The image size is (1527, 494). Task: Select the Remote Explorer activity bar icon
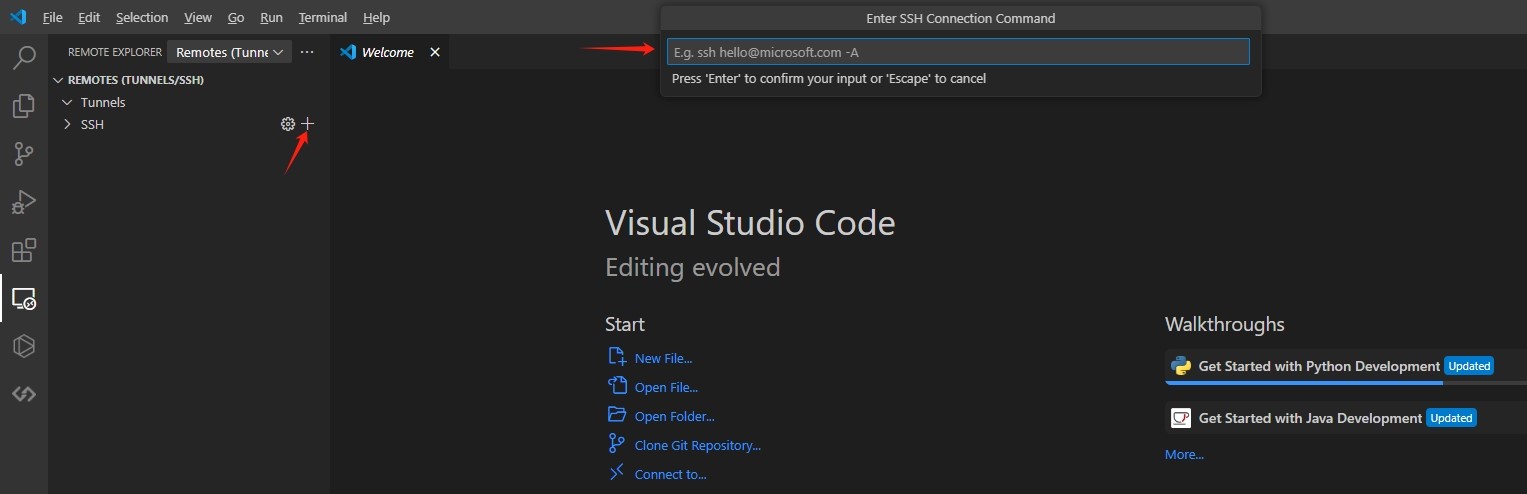point(24,298)
